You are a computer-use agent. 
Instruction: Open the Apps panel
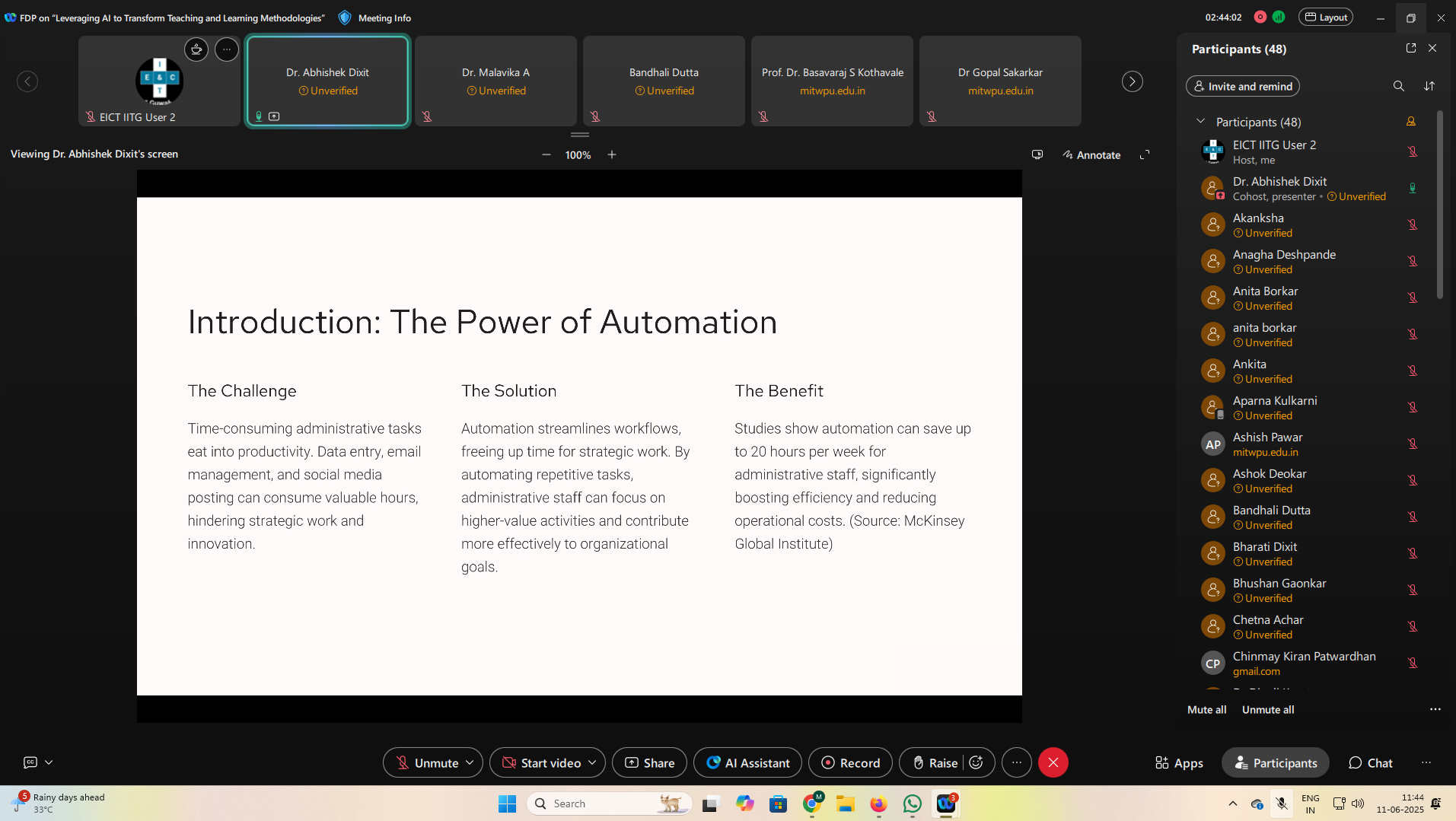(x=1179, y=762)
